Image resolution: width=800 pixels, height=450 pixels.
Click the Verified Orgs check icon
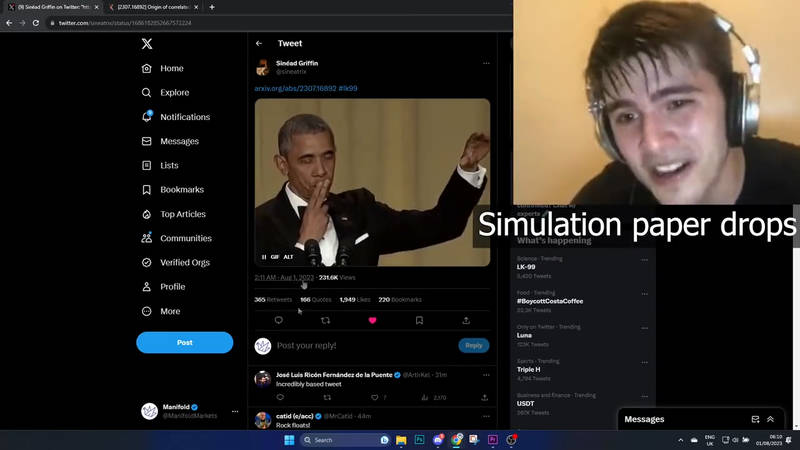coord(146,263)
